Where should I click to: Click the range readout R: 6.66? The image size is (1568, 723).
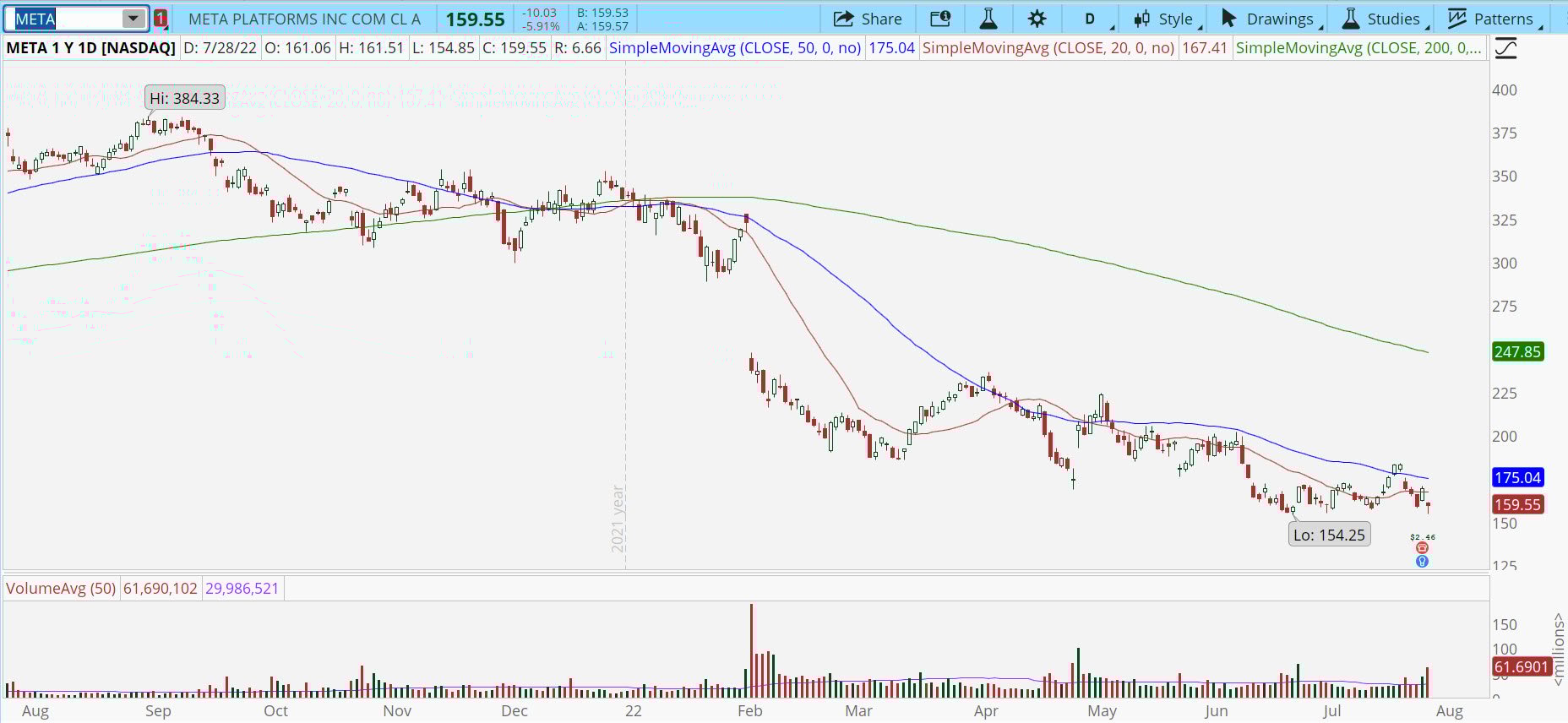pyautogui.click(x=578, y=48)
